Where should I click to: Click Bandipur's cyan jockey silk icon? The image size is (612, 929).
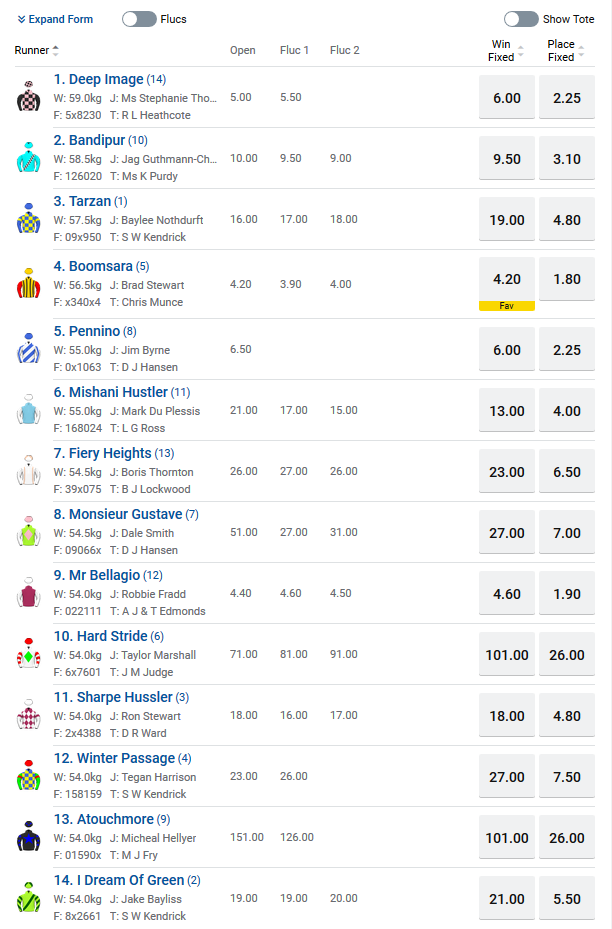point(28,158)
